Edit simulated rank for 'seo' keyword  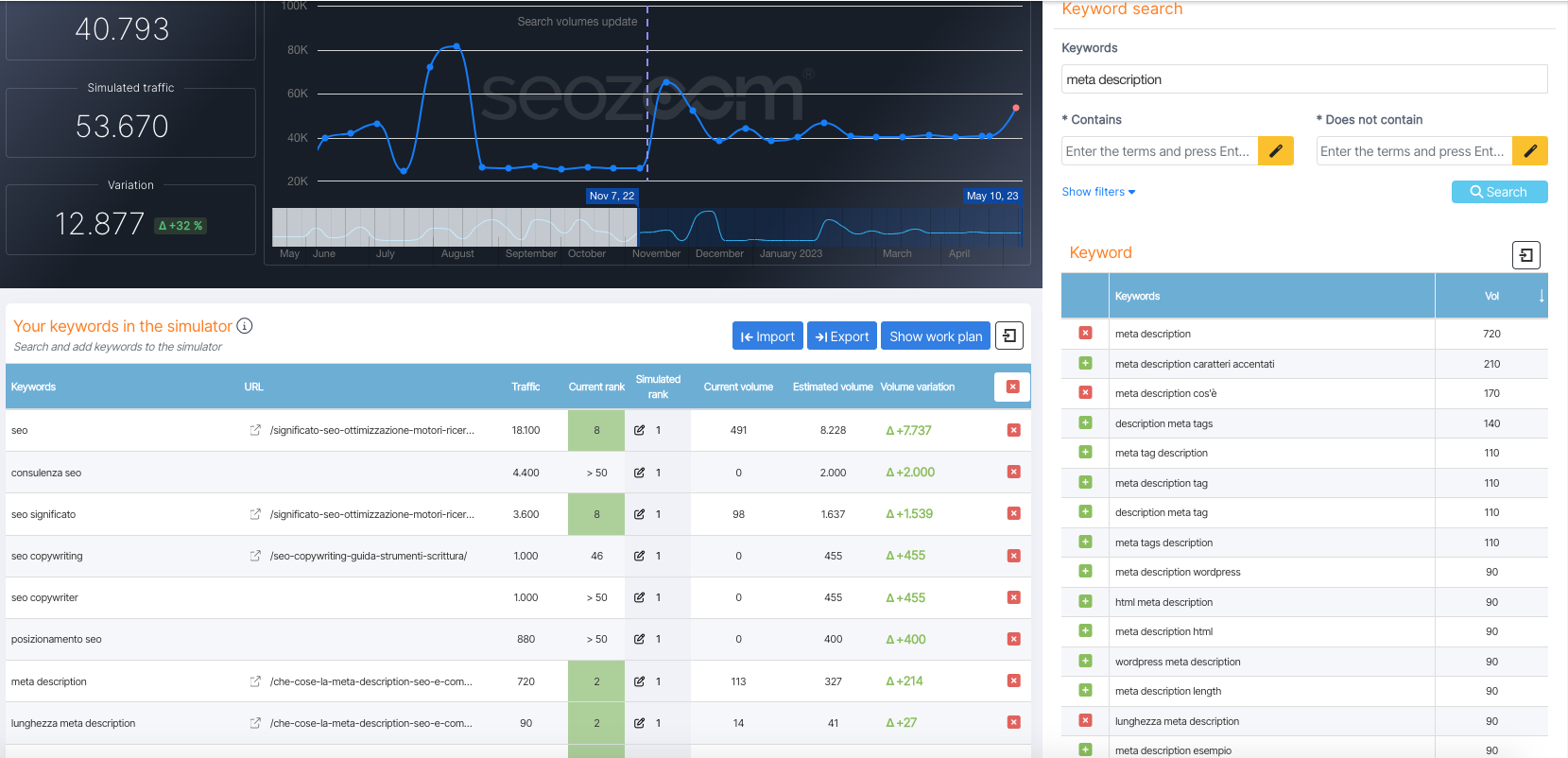pos(640,430)
